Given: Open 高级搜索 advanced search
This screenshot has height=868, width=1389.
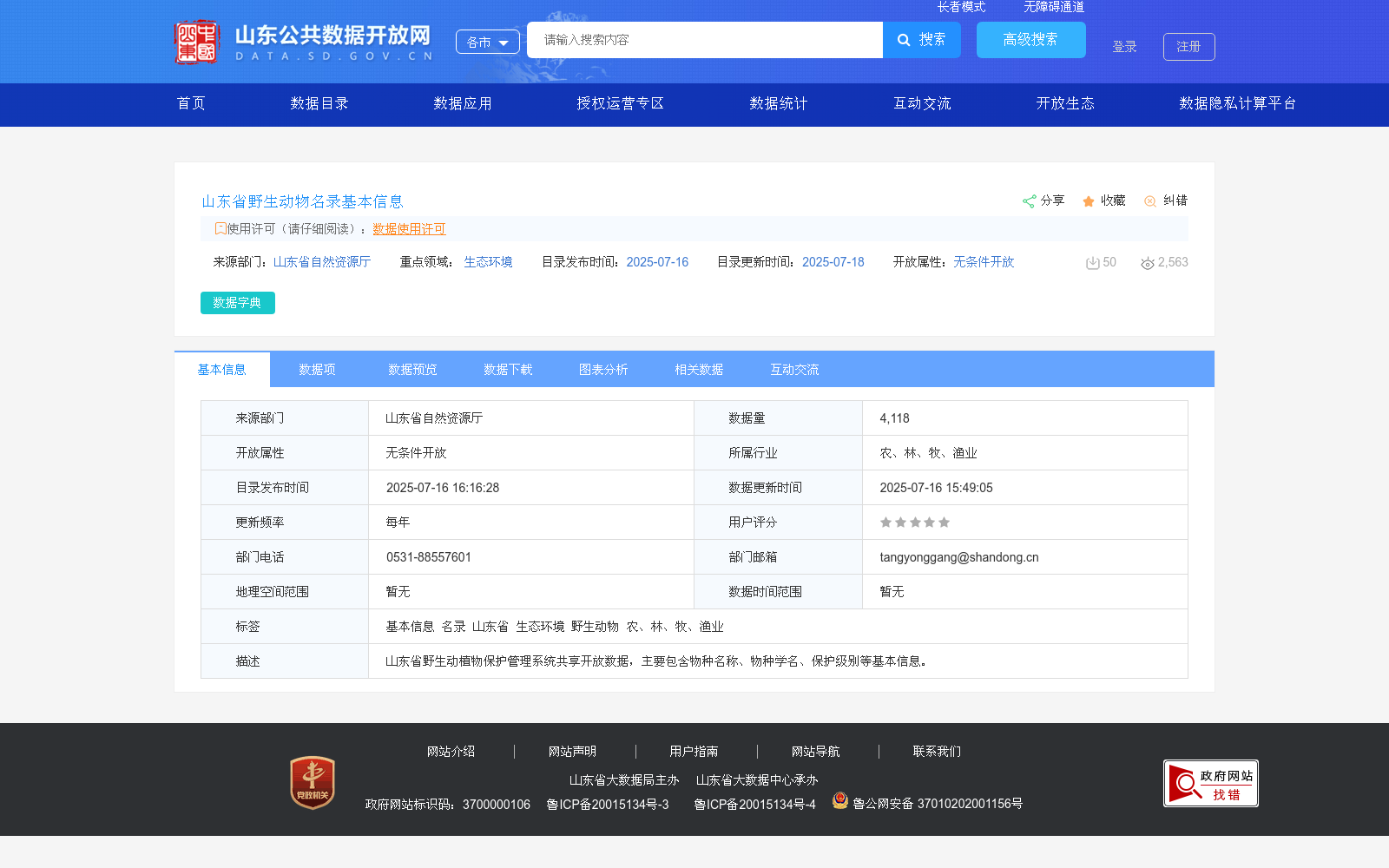Looking at the screenshot, I should [x=1030, y=40].
